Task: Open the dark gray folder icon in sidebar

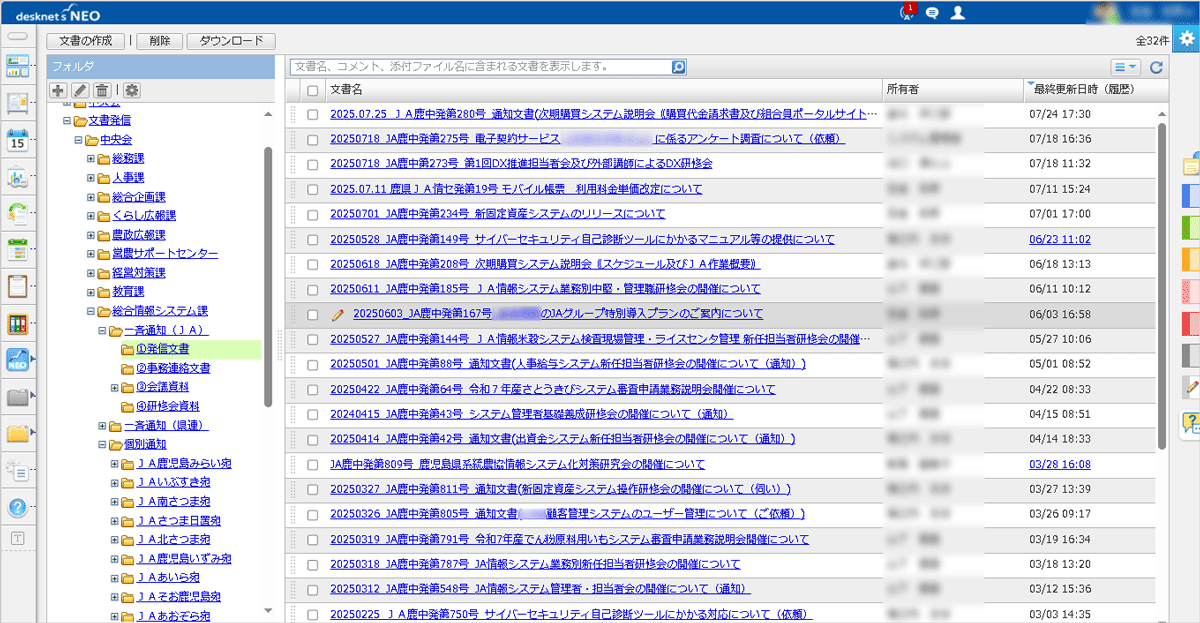Action: pos(17,397)
